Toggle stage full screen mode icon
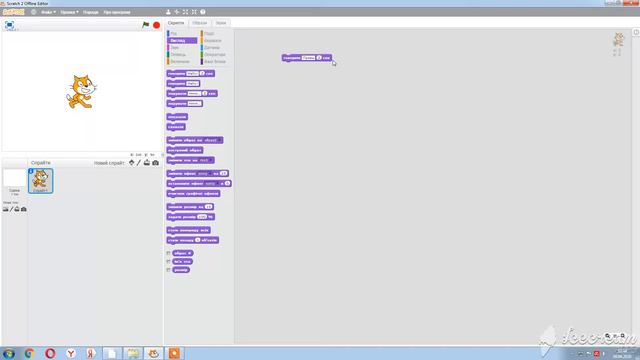 click(9, 25)
